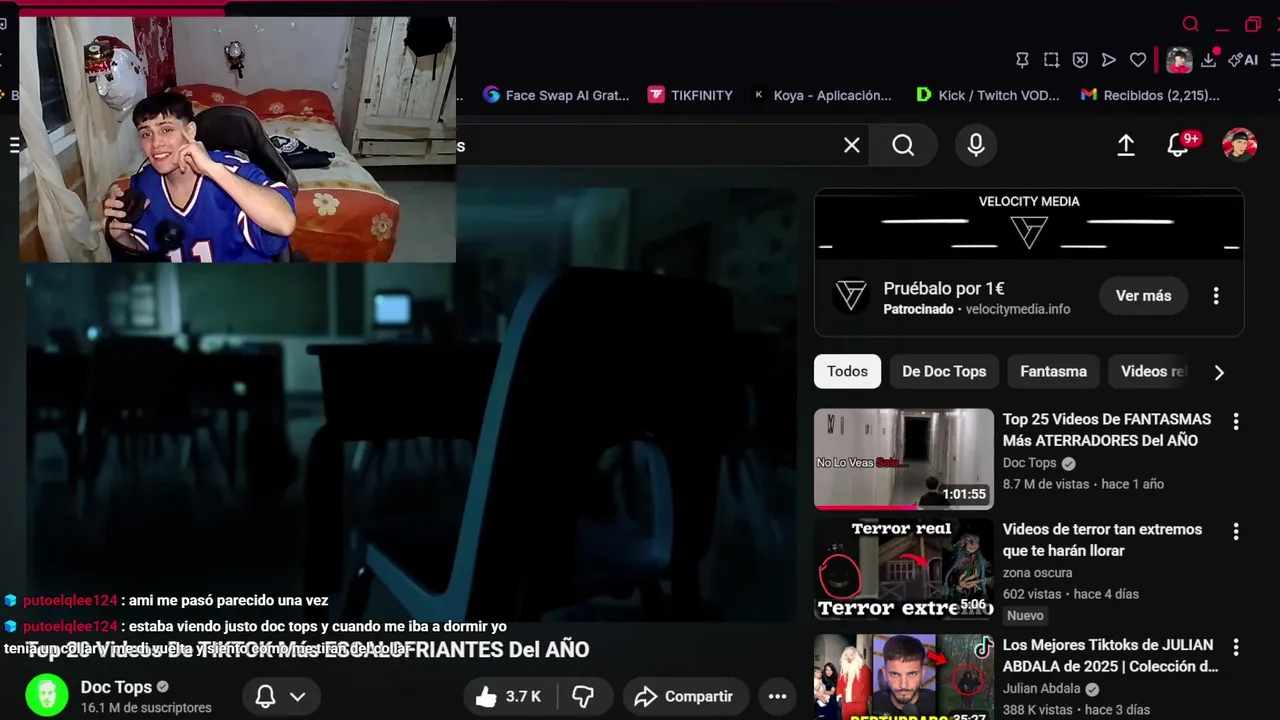Click Doc Tops green channel avatar
This screenshot has width=1280, height=720.
[x=46, y=696]
